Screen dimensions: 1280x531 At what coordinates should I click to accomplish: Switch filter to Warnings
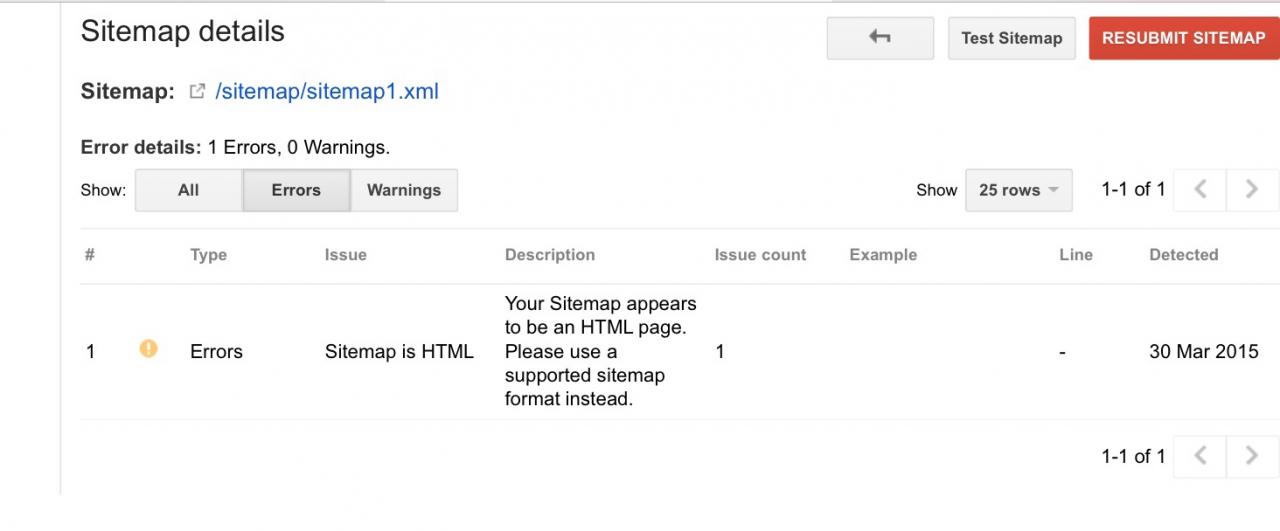click(403, 190)
